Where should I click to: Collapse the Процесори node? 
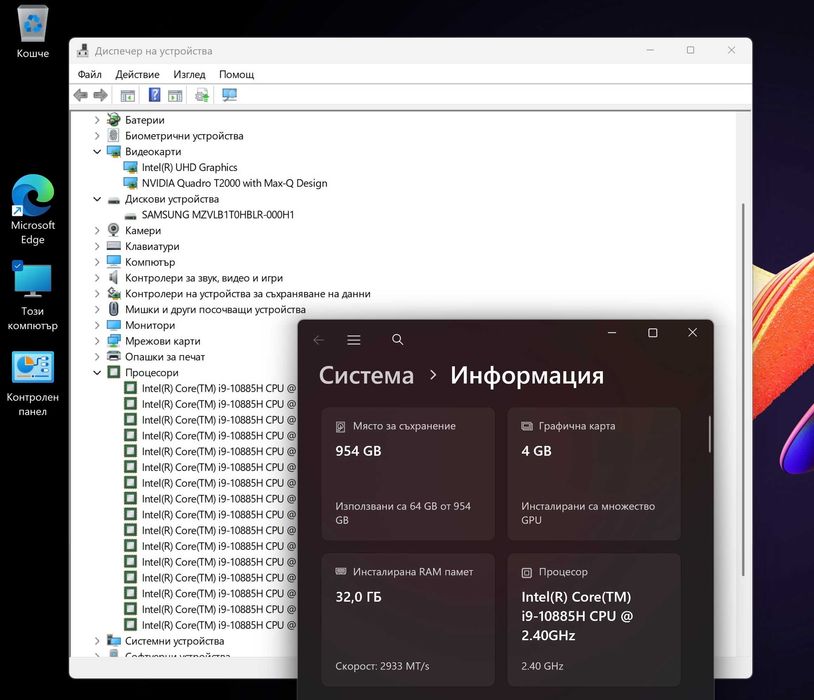(x=97, y=372)
